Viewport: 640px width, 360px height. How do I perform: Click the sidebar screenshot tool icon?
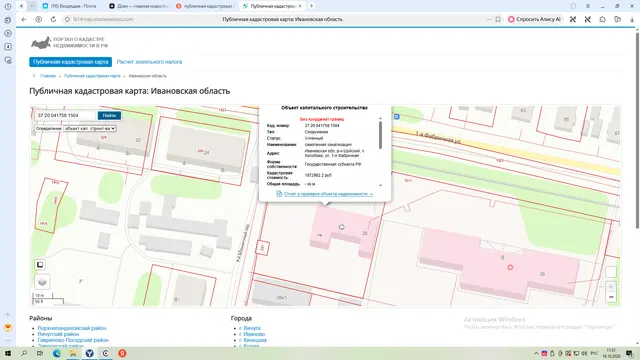(x=8, y=60)
